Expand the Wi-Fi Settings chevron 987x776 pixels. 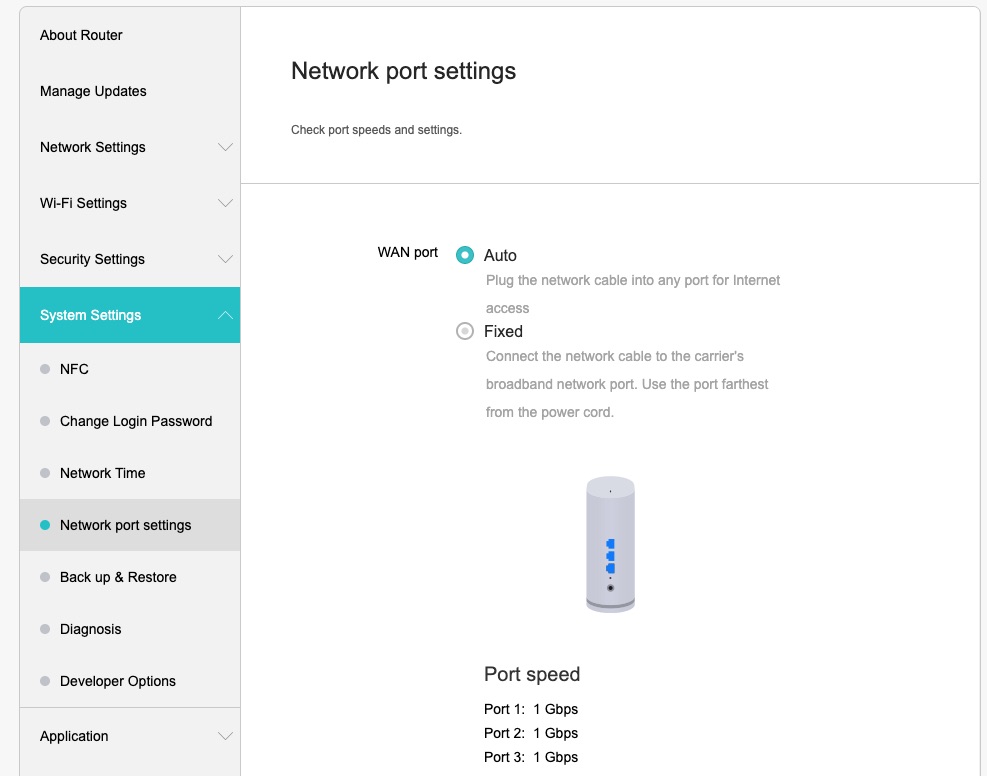click(225, 203)
